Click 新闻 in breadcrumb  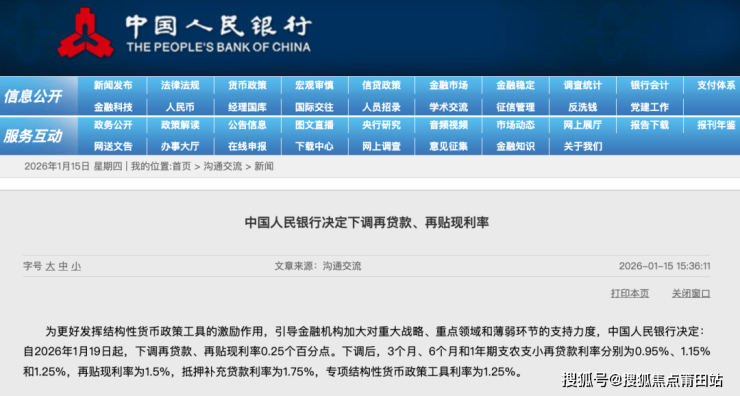point(264,167)
